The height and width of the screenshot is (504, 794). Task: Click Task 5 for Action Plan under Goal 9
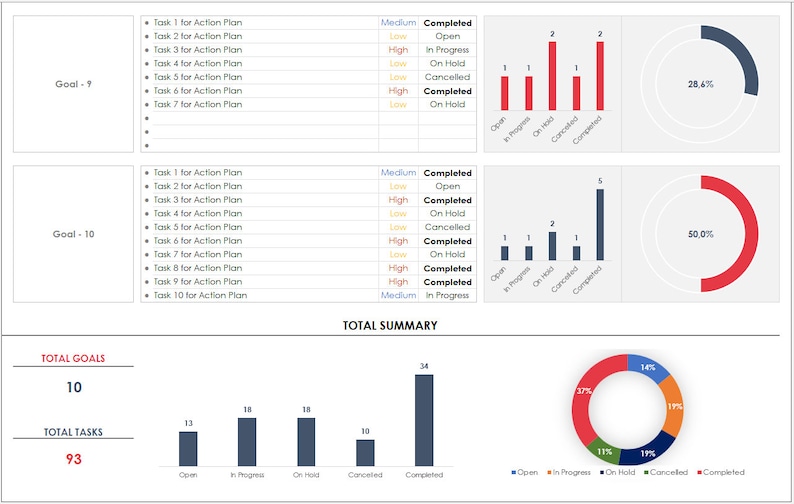[198, 77]
